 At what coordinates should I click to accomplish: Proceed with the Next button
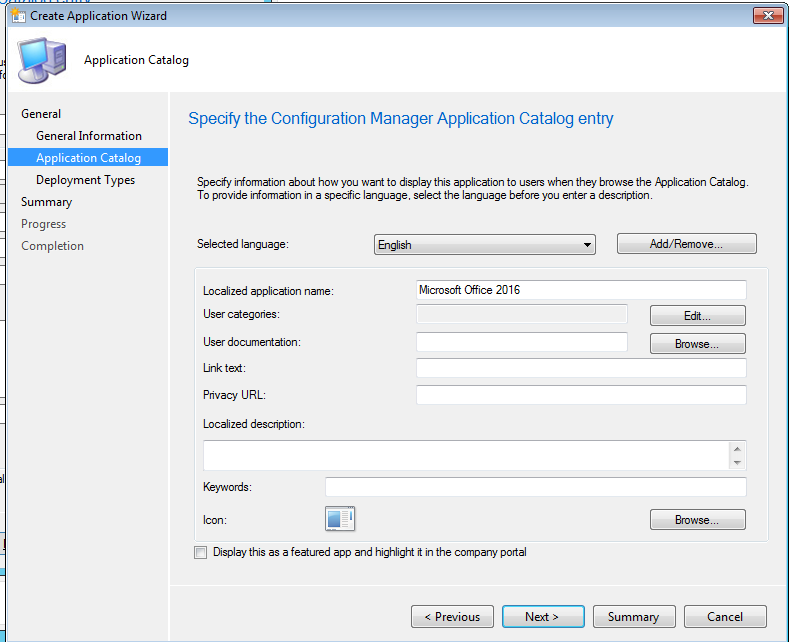(543, 616)
